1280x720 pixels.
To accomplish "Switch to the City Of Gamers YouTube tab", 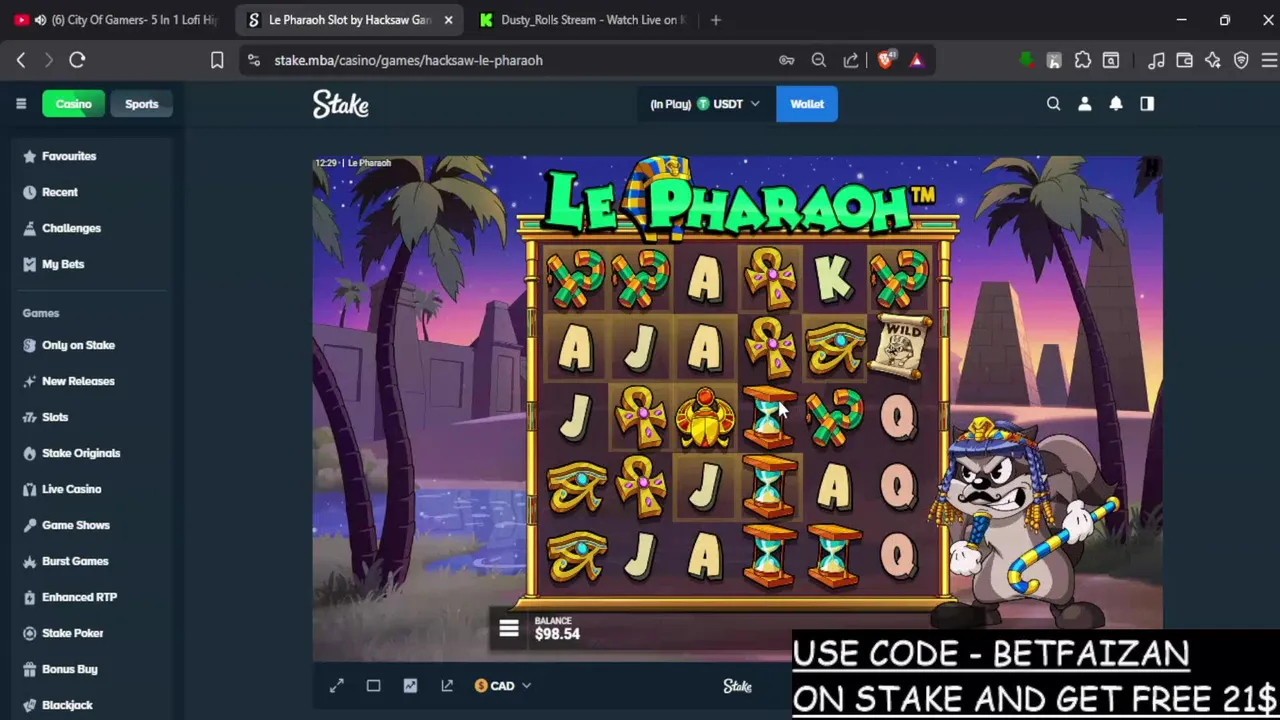I will pyautogui.click(x=115, y=20).
